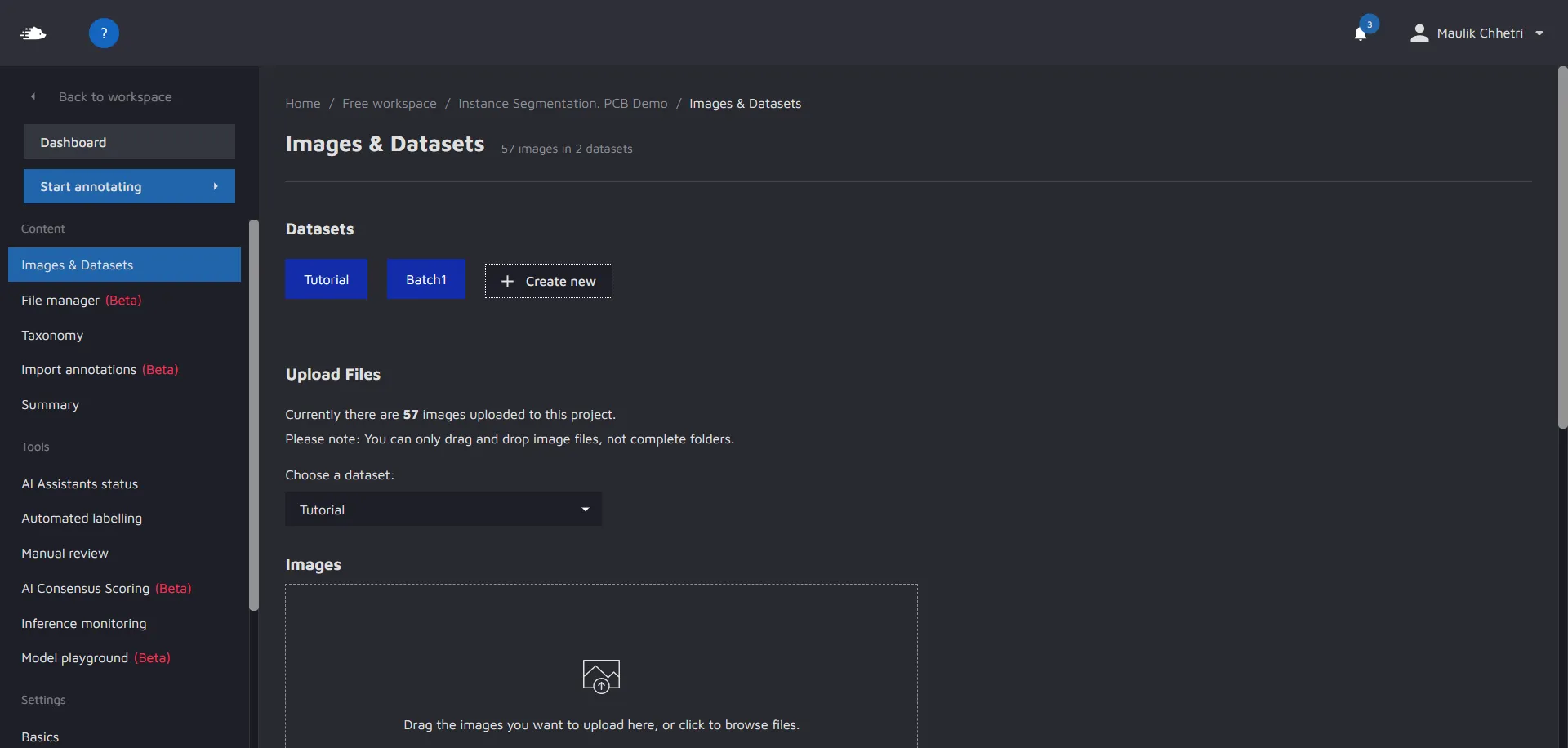
Task: Open the blue help question mark
Action: [104, 33]
